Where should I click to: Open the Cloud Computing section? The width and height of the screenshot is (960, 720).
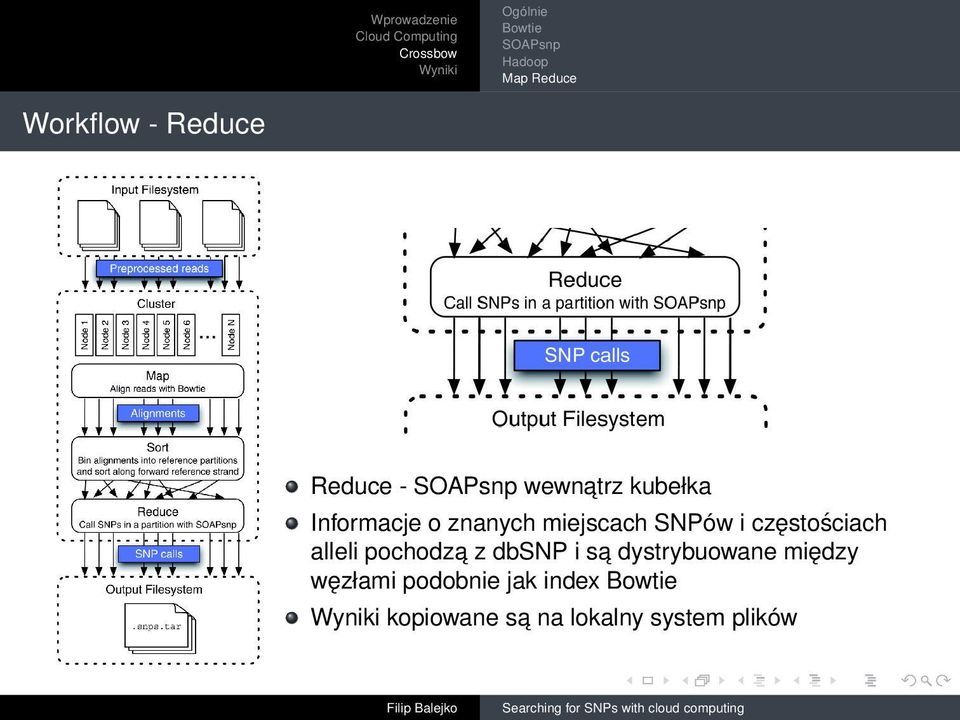tap(407, 37)
